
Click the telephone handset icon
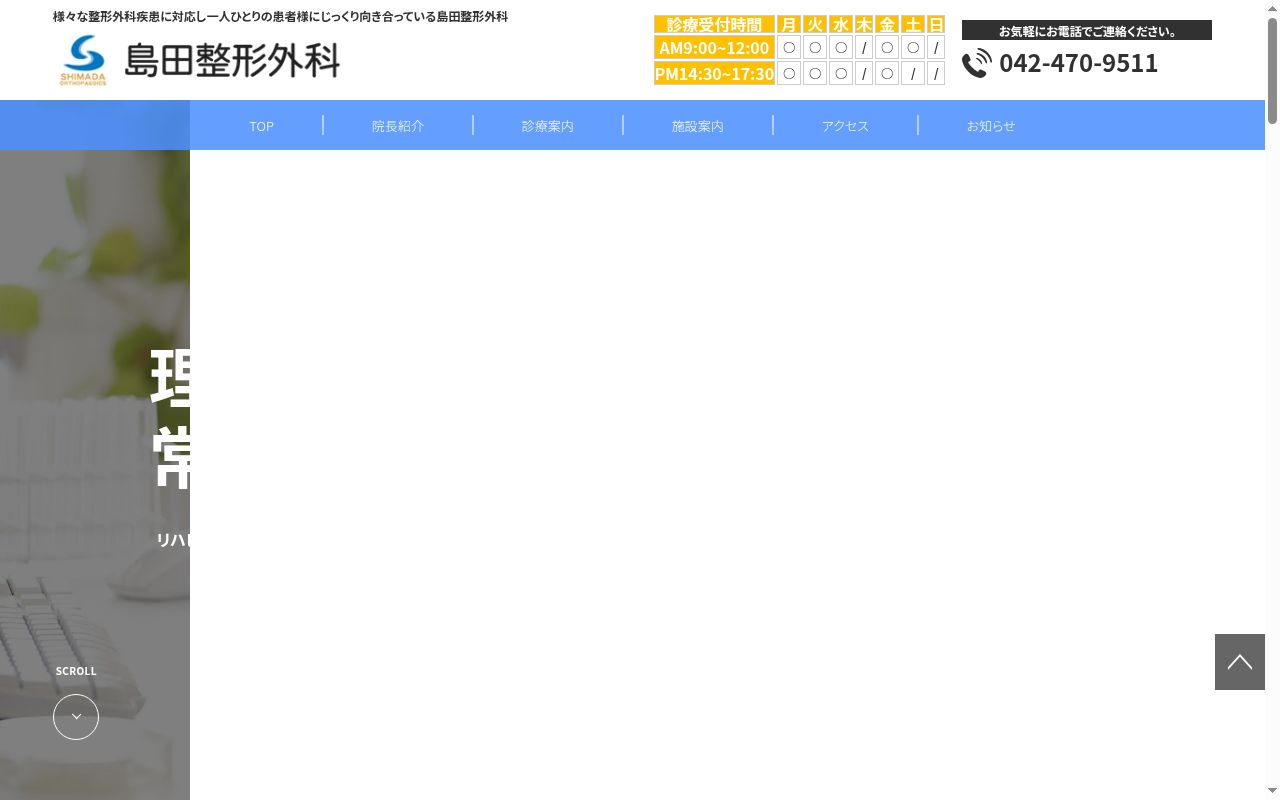point(977,63)
